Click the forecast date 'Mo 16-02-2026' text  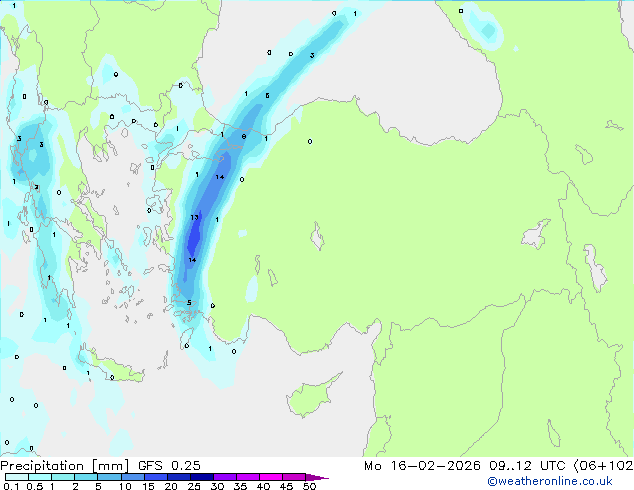[422, 466]
